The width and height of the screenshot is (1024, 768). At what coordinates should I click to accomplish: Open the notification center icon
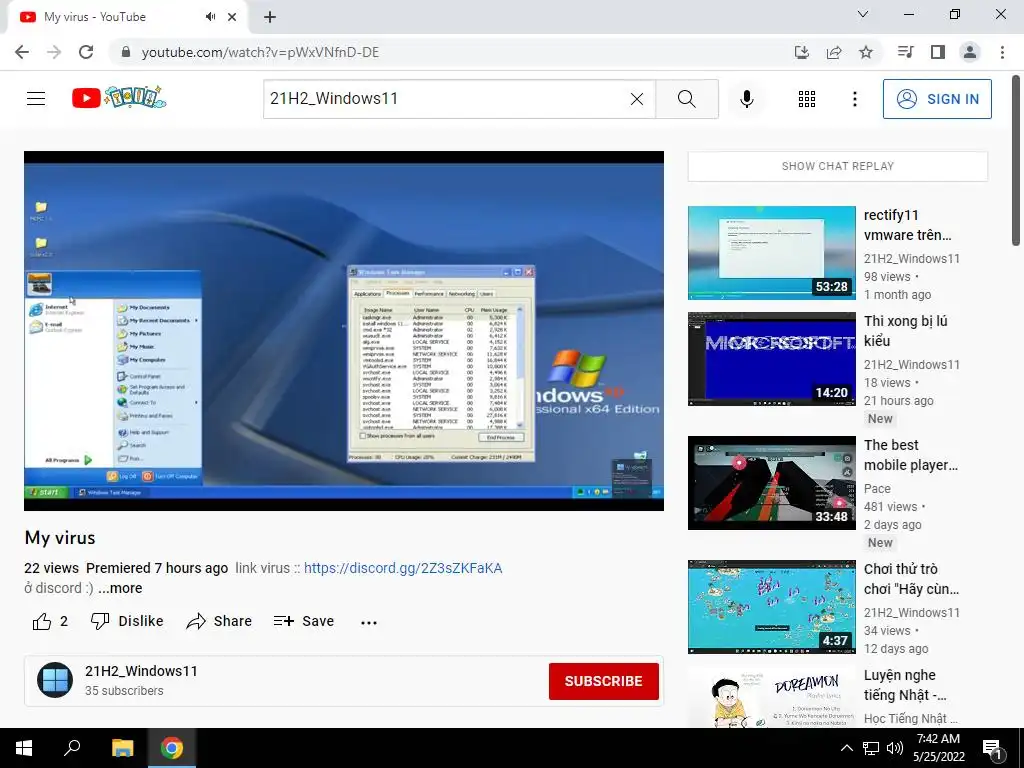click(992, 748)
